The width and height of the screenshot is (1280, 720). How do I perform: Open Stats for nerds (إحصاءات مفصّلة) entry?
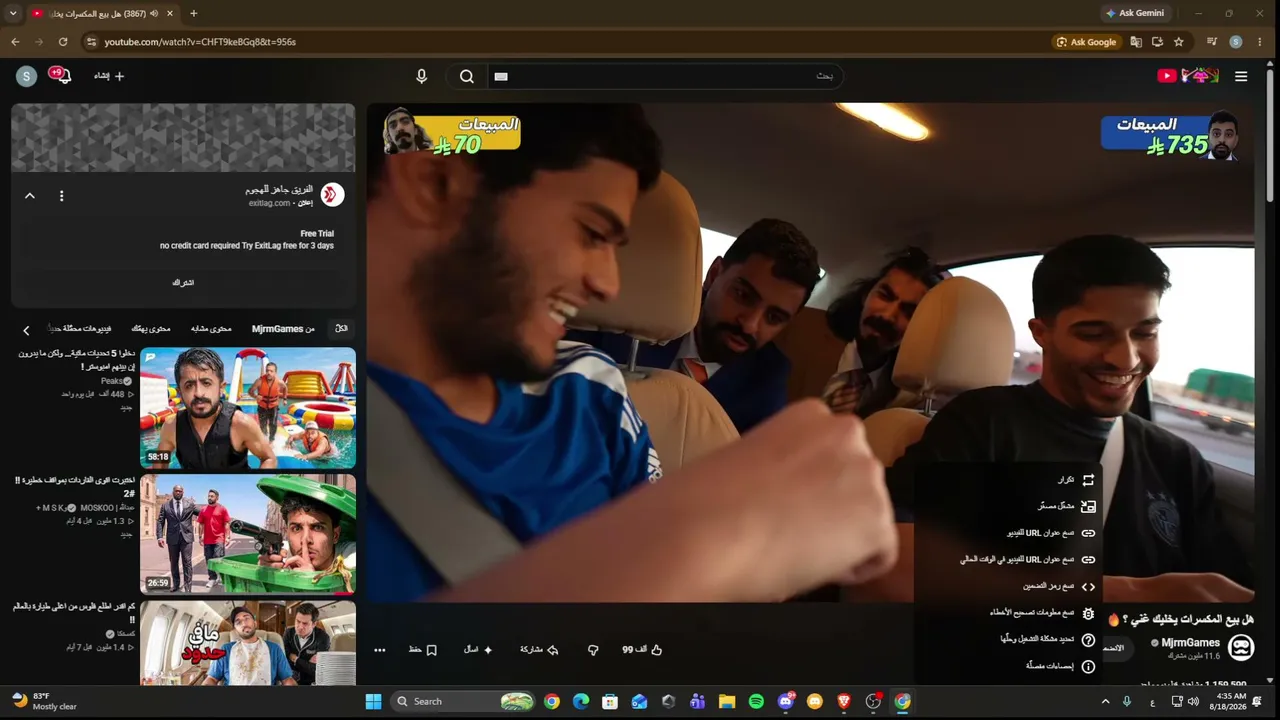coord(1007,666)
